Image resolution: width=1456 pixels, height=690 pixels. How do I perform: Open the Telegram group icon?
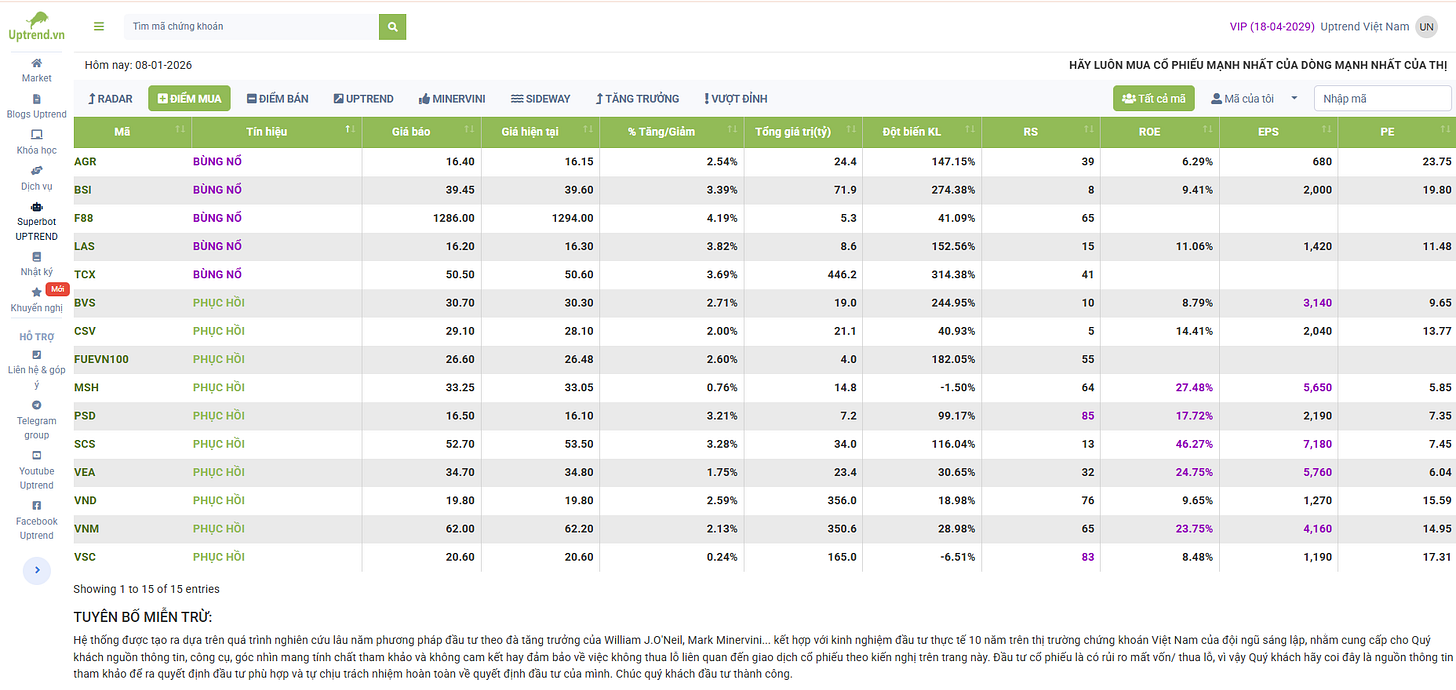pos(37,405)
